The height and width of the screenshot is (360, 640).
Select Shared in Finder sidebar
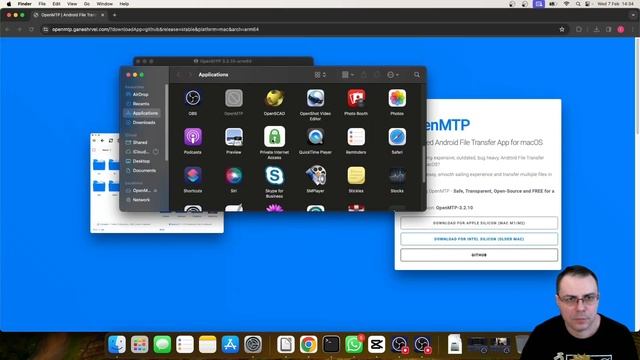click(141, 142)
